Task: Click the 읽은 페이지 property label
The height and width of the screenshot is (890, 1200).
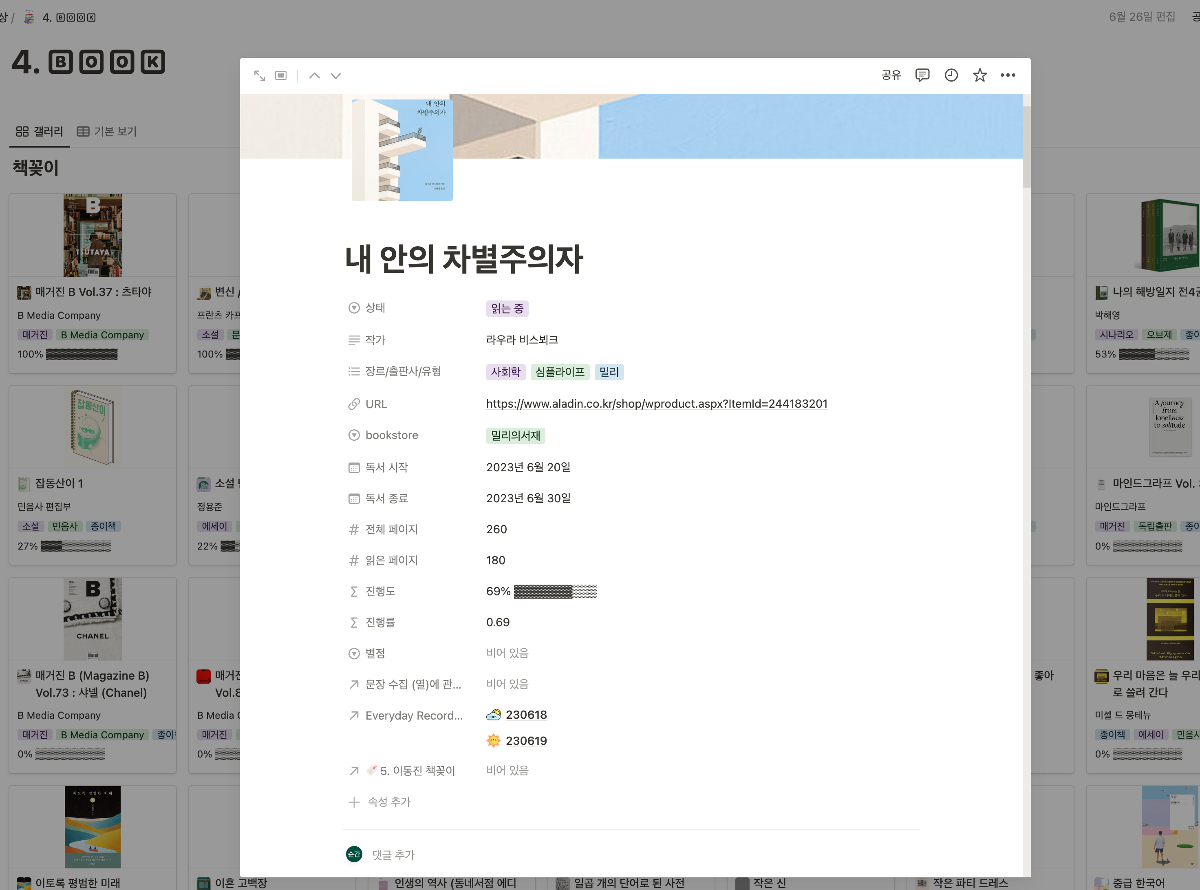Action: point(391,560)
